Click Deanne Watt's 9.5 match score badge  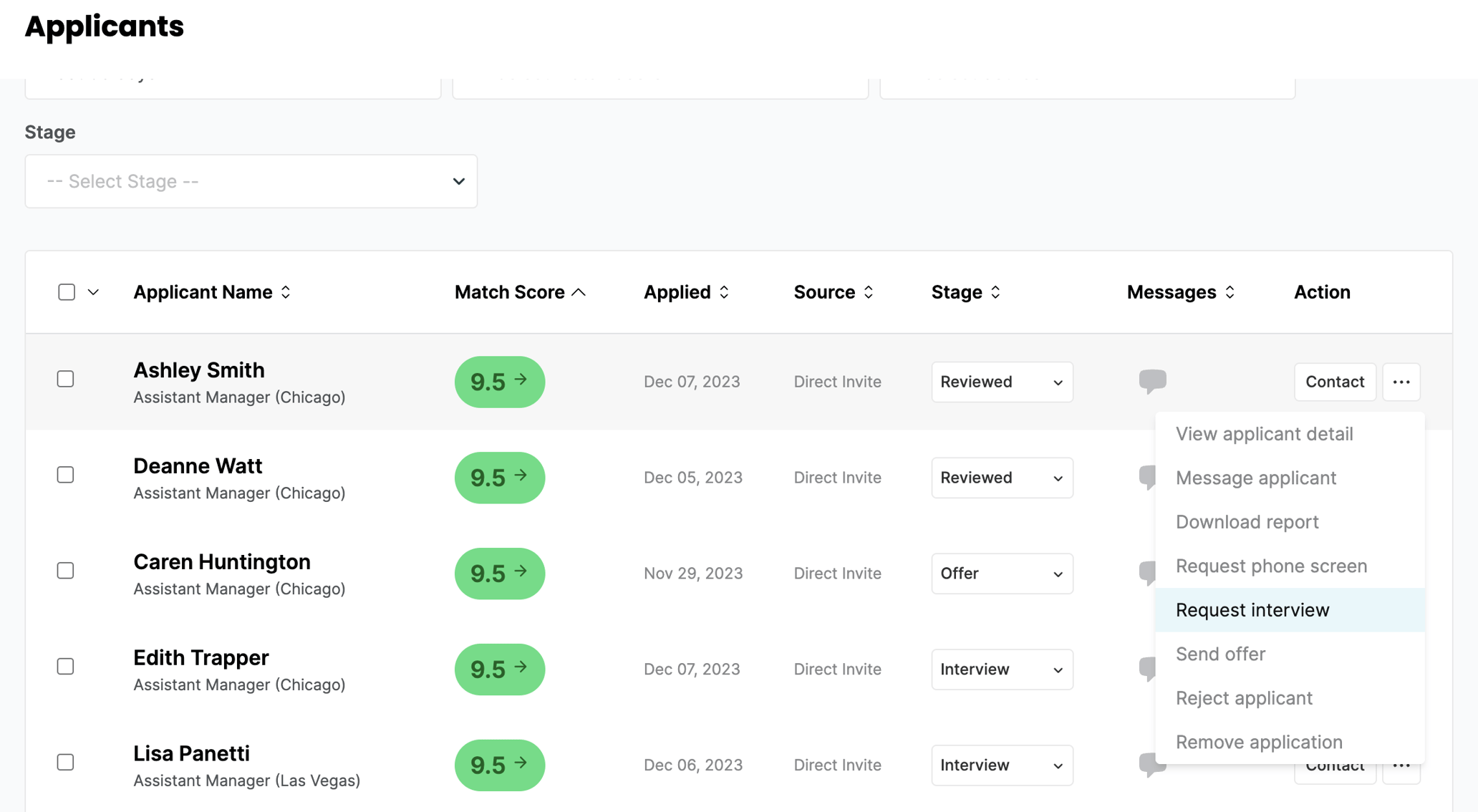click(x=499, y=478)
